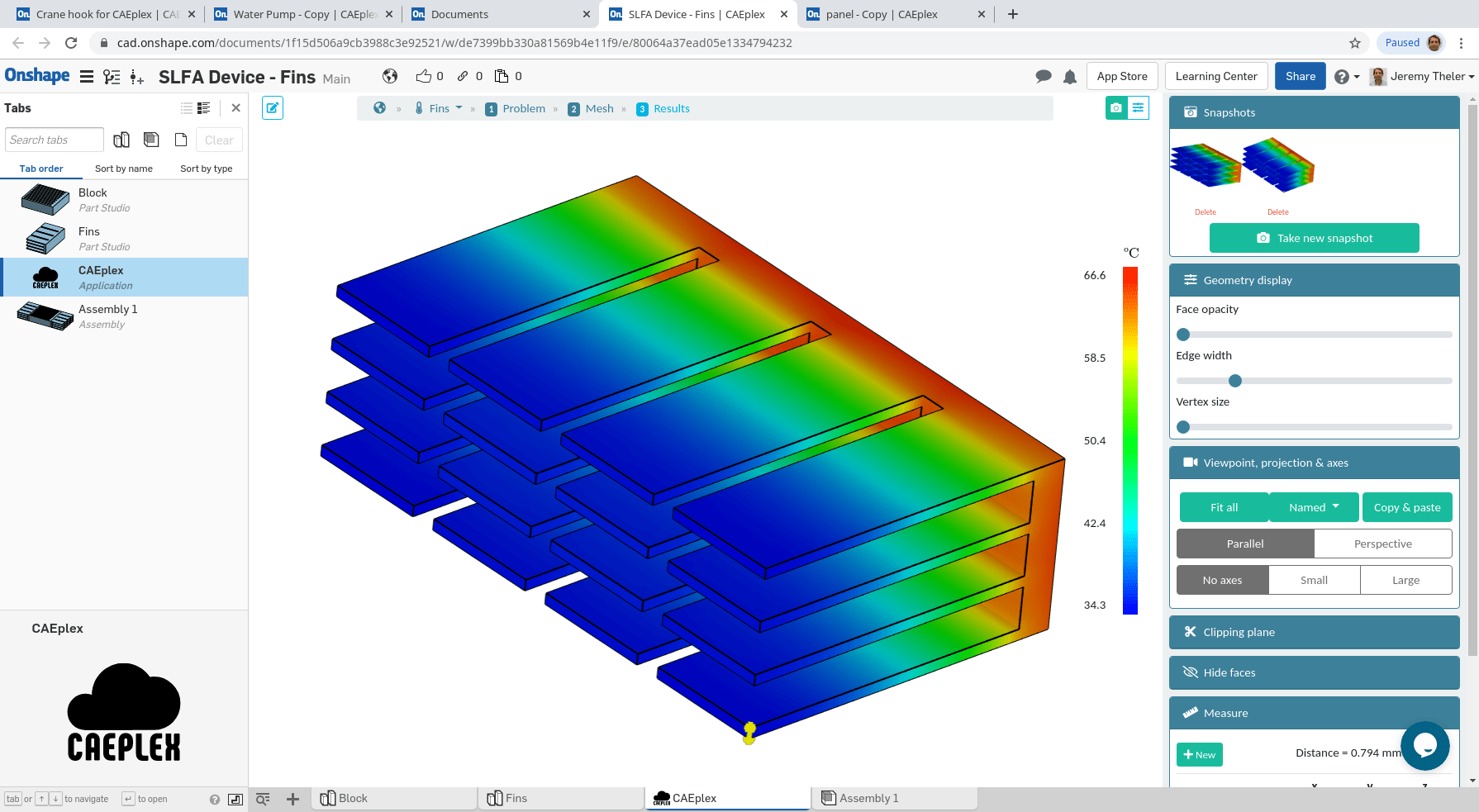Click the settings sliders icon next to camera icon
This screenshot has height=812, width=1479.
[x=1139, y=107]
